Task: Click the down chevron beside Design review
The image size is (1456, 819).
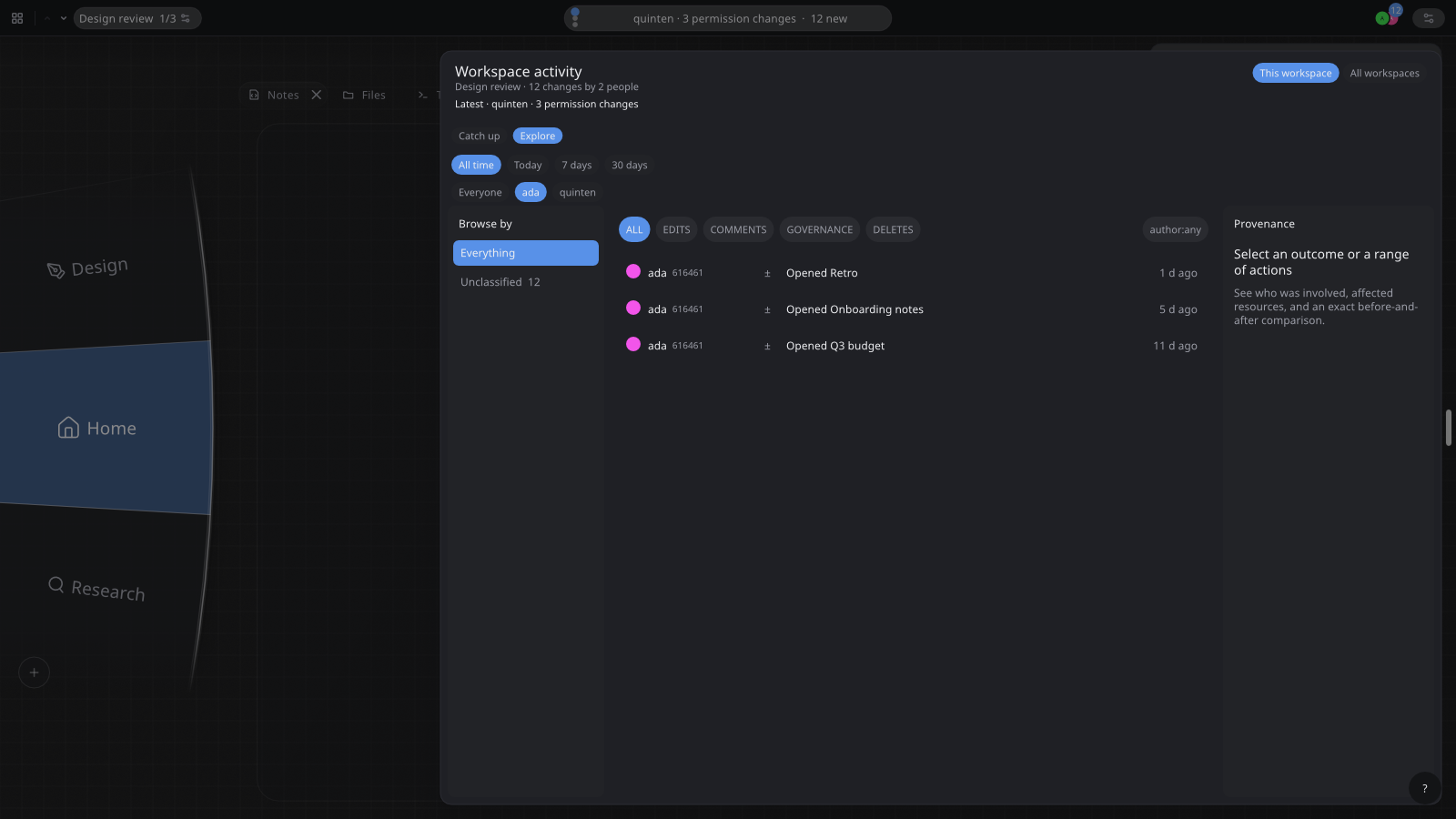Action: [64, 18]
